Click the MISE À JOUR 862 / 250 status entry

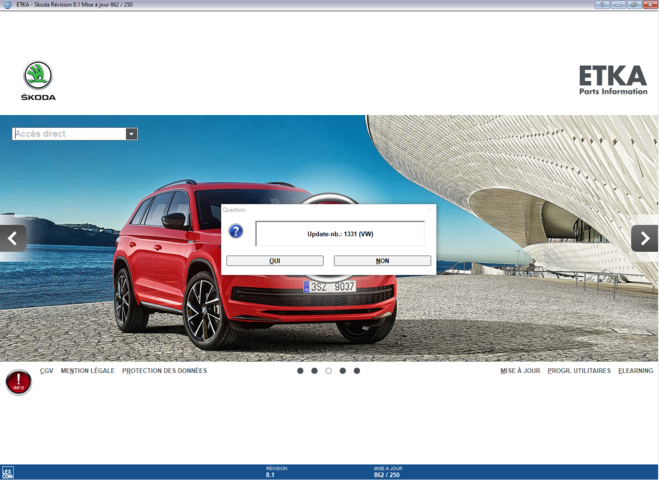point(387,472)
